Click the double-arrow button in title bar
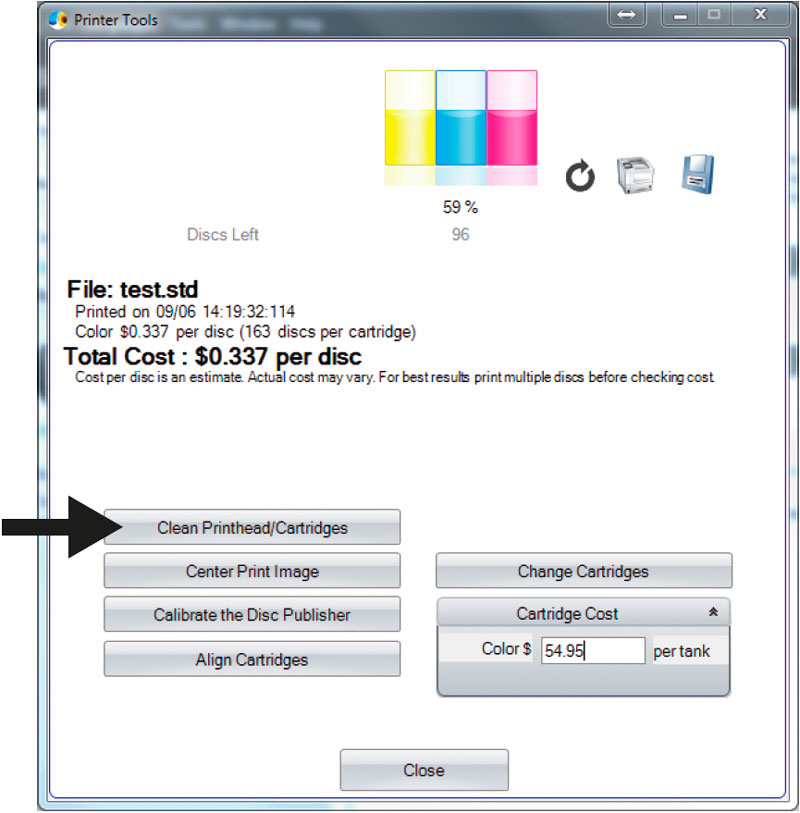Screen dimensions: 800x813 point(626,15)
